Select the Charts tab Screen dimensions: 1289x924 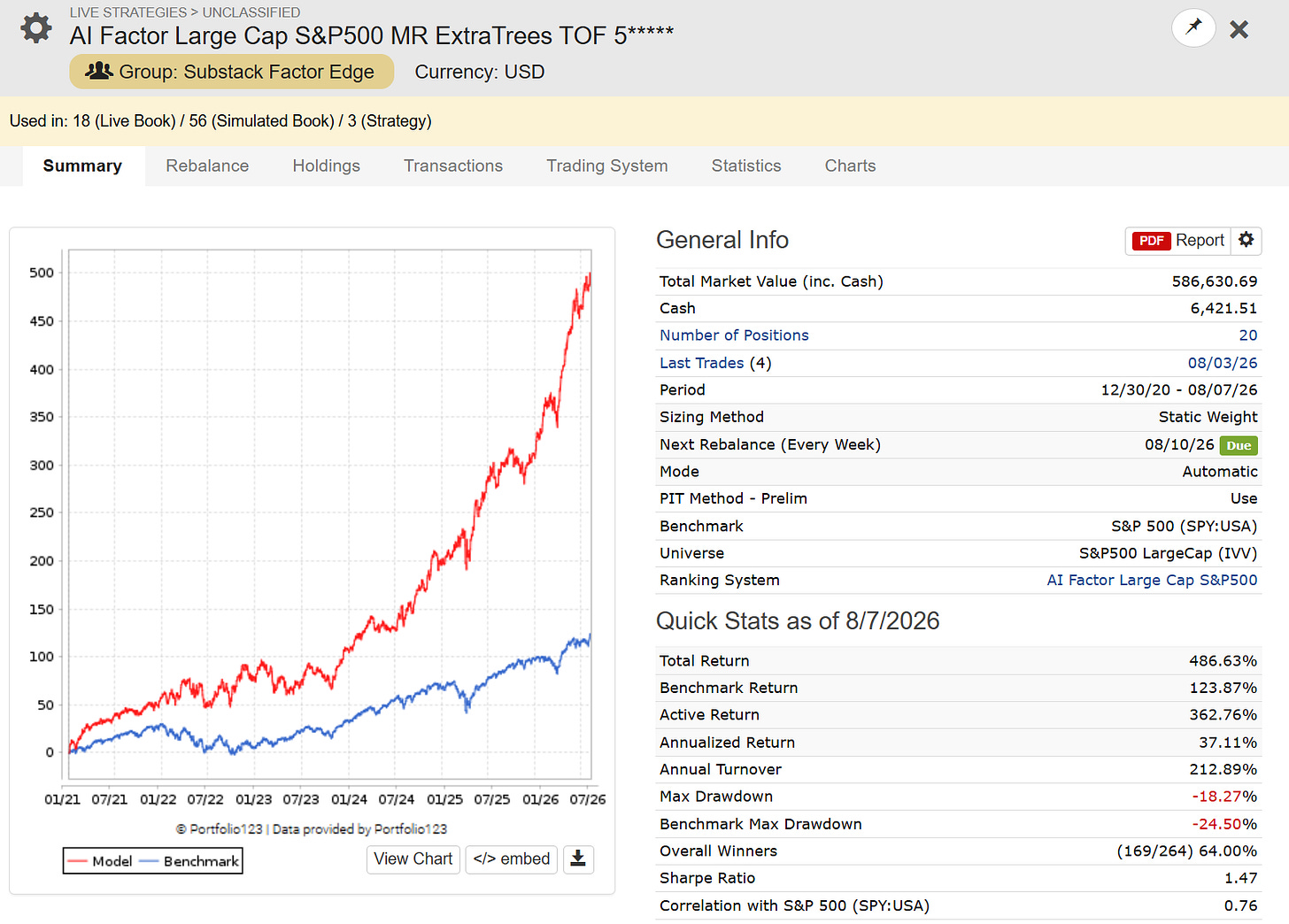coord(850,166)
